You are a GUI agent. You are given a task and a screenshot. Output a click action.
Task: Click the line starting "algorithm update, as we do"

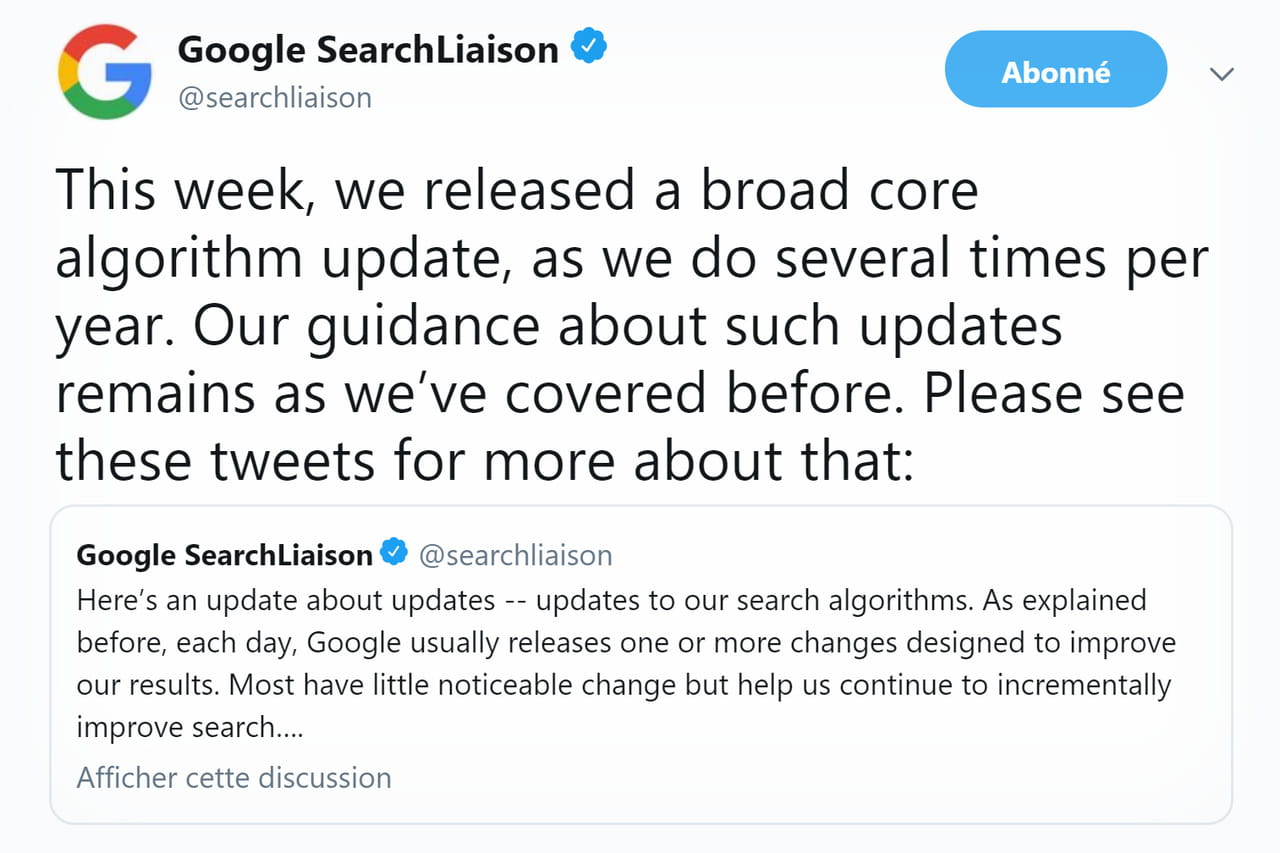click(x=632, y=259)
